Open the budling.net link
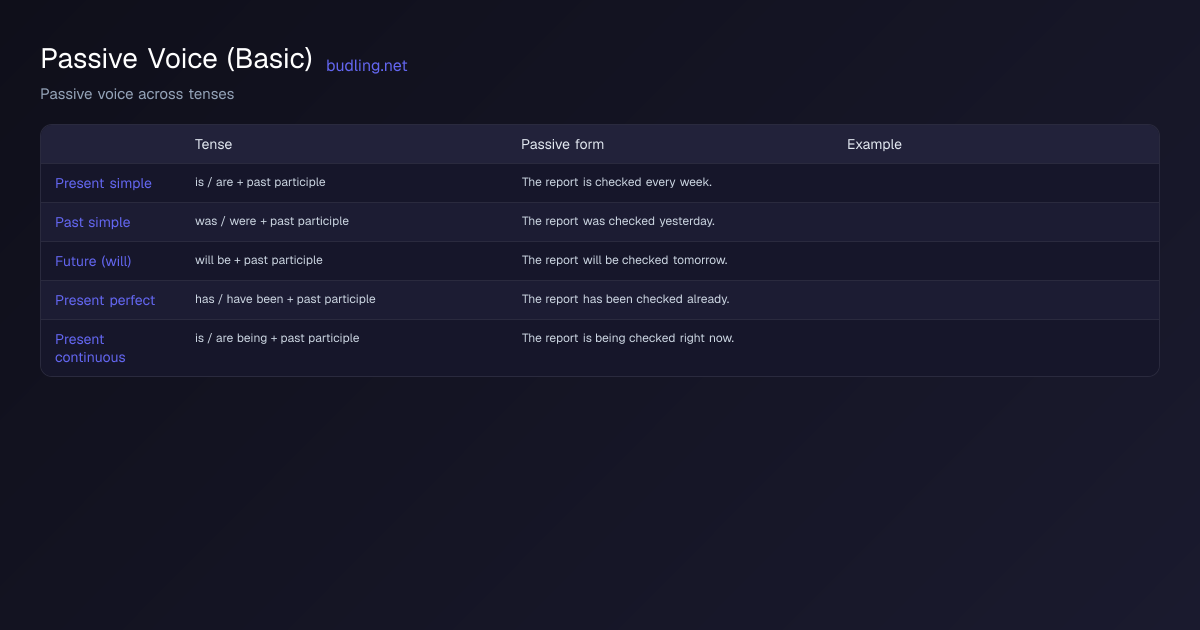Image resolution: width=1200 pixels, height=630 pixels. click(x=366, y=66)
